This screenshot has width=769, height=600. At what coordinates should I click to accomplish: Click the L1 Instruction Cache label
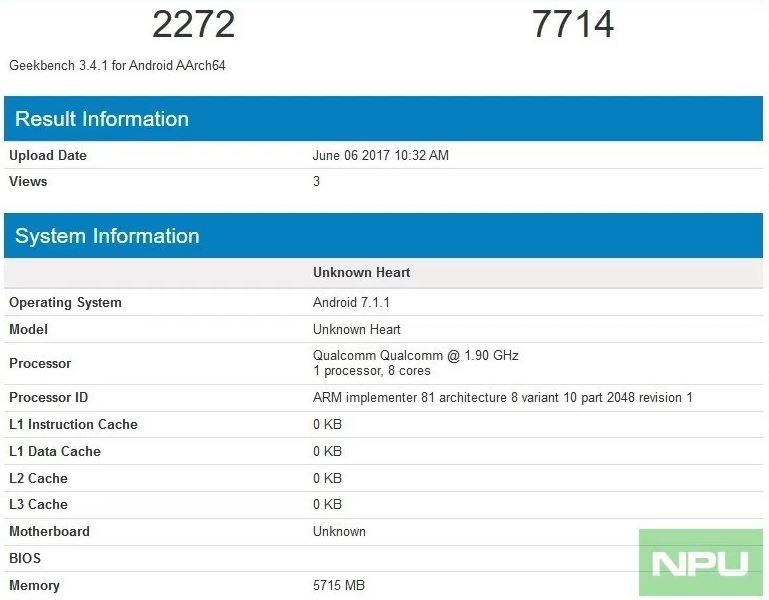73,424
